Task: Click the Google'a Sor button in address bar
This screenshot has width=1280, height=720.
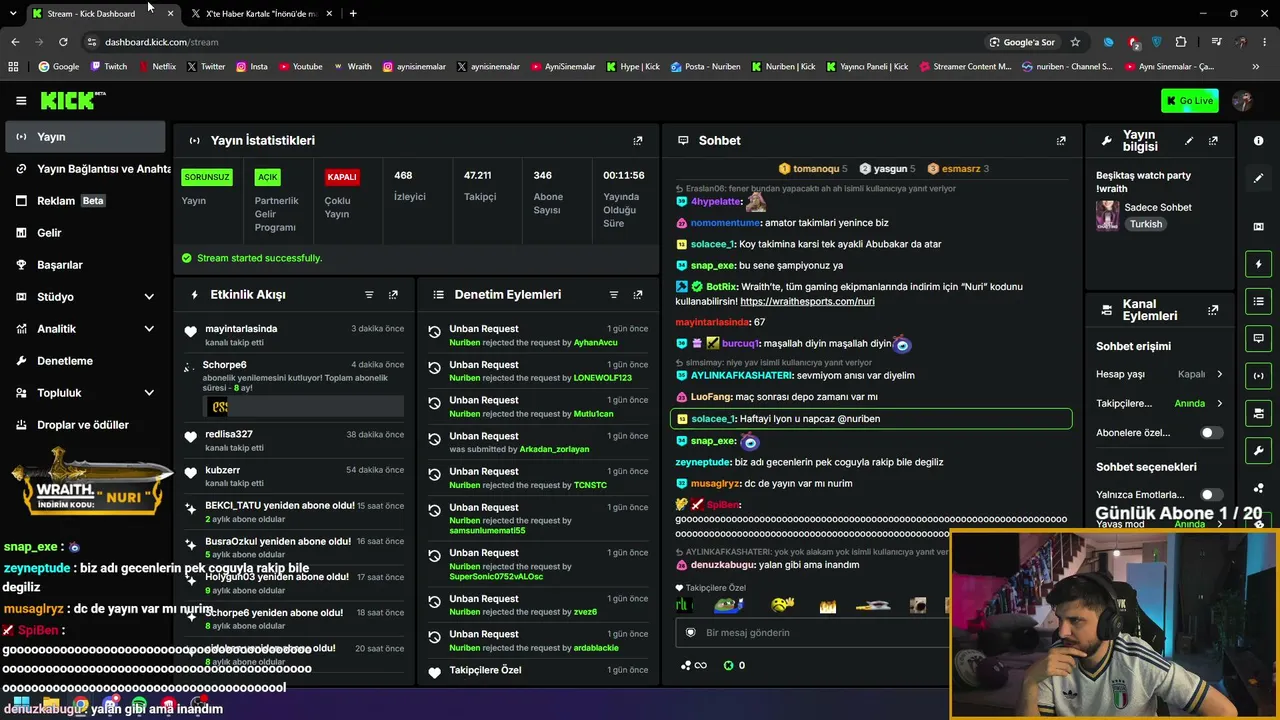Action: tap(1022, 42)
